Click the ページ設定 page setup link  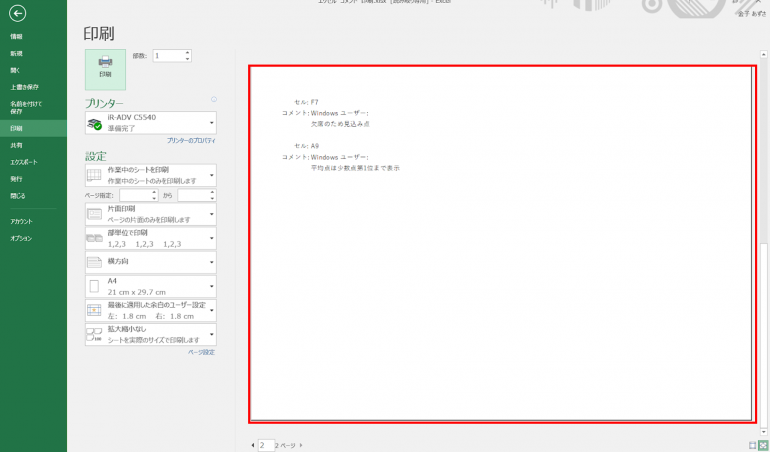tap(201, 352)
